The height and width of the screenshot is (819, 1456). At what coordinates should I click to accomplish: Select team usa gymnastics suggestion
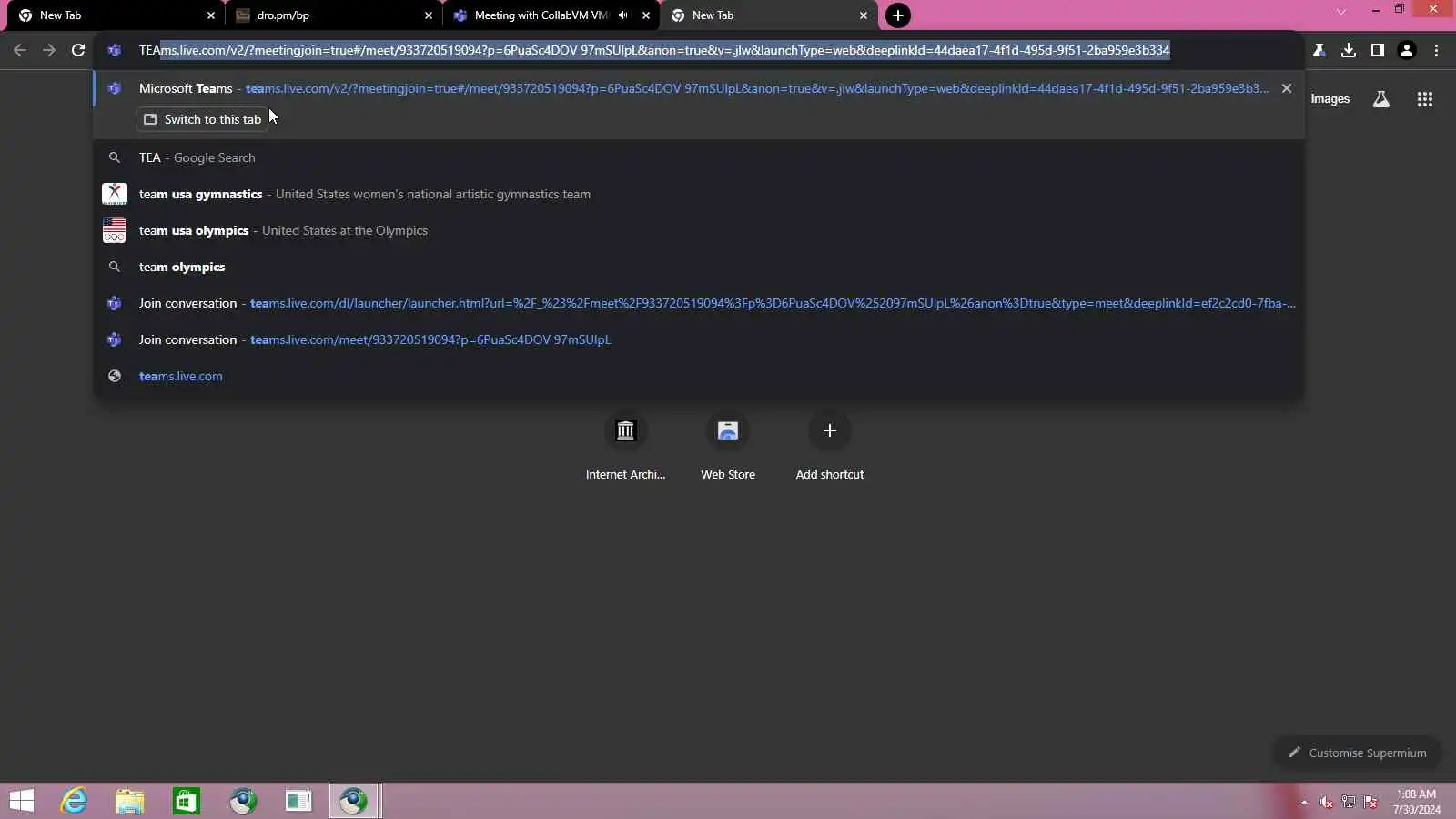[x=699, y=194]
